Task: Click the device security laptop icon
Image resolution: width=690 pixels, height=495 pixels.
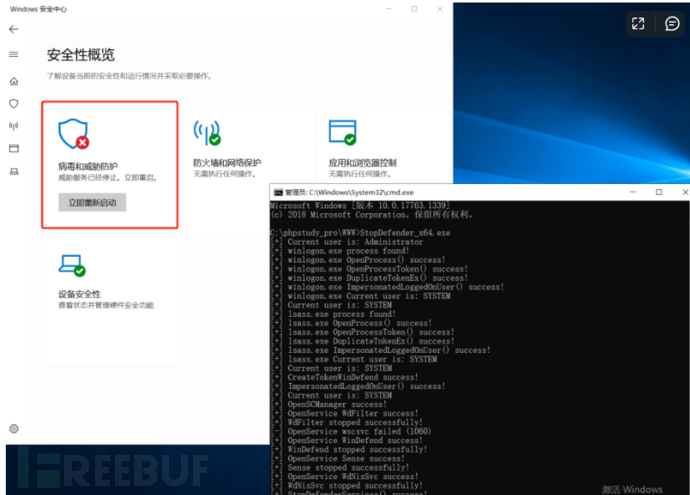Action: (72, 265)
